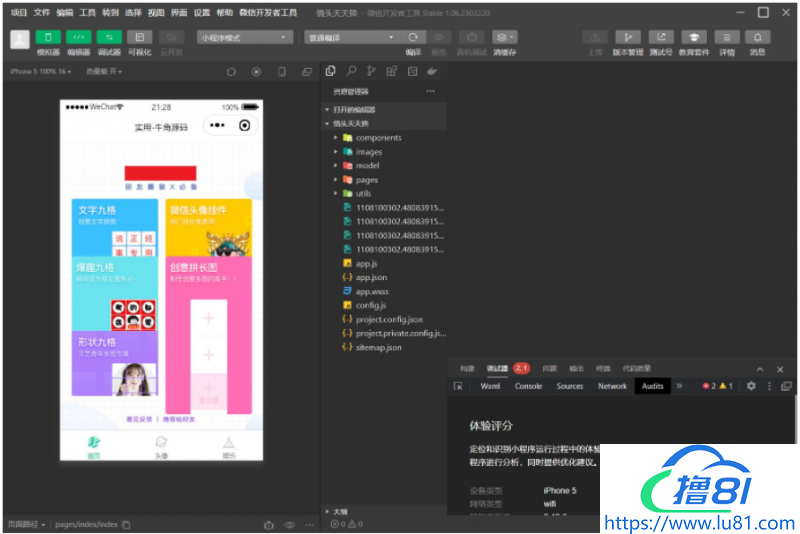Click the compile refresh icon

coord(412,37)
